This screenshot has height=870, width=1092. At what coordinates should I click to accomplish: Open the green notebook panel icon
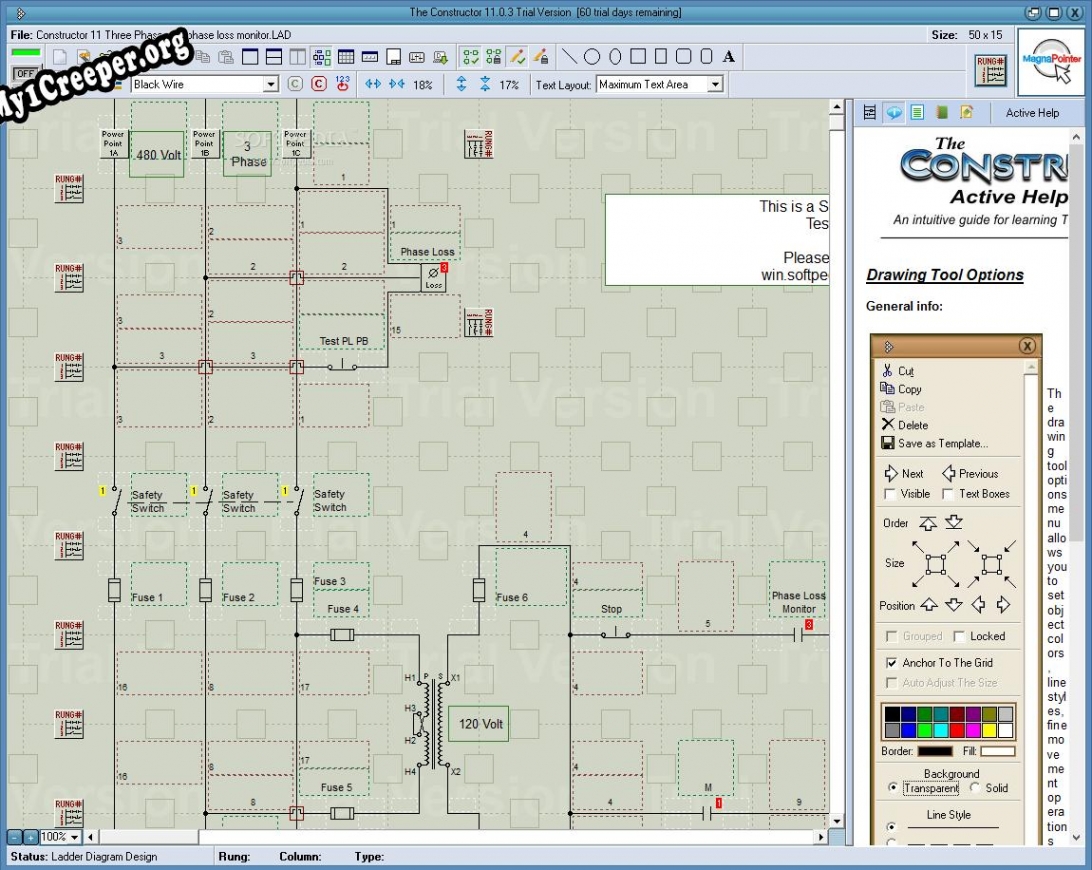coord(917,112)
